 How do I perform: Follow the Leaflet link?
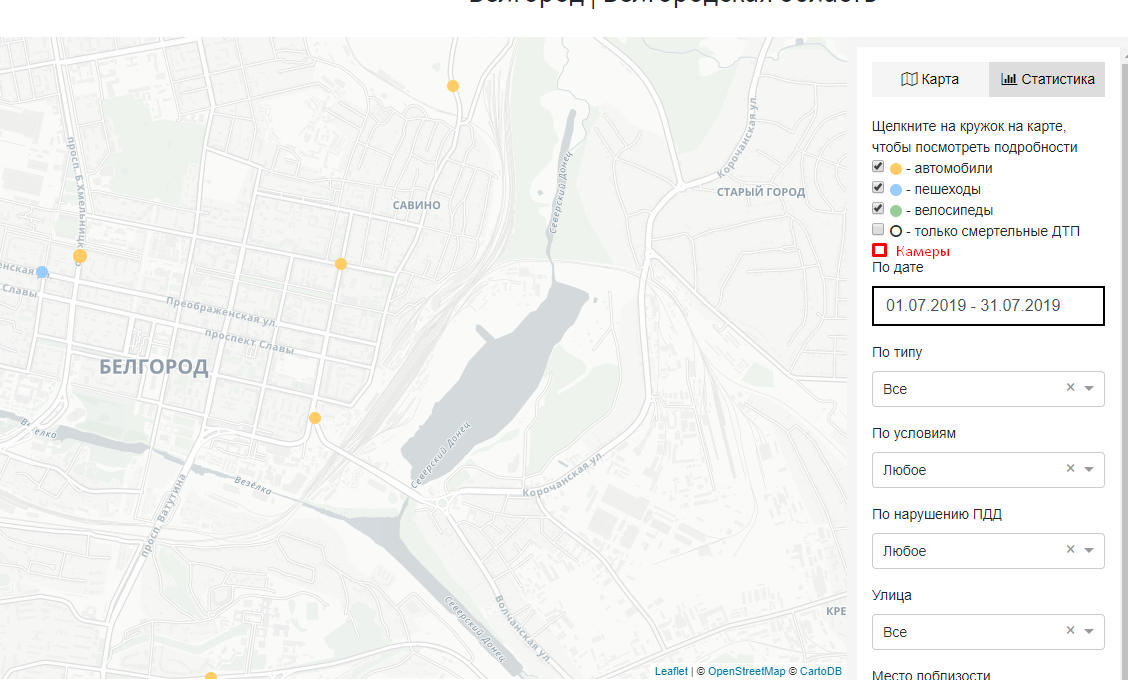pyautogui.click(x=671, y=671)
